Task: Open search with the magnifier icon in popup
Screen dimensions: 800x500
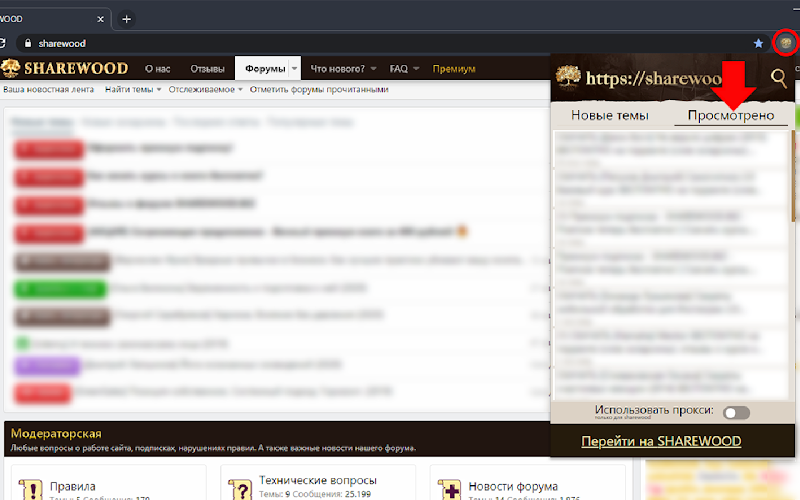Action: pos(779,78)
